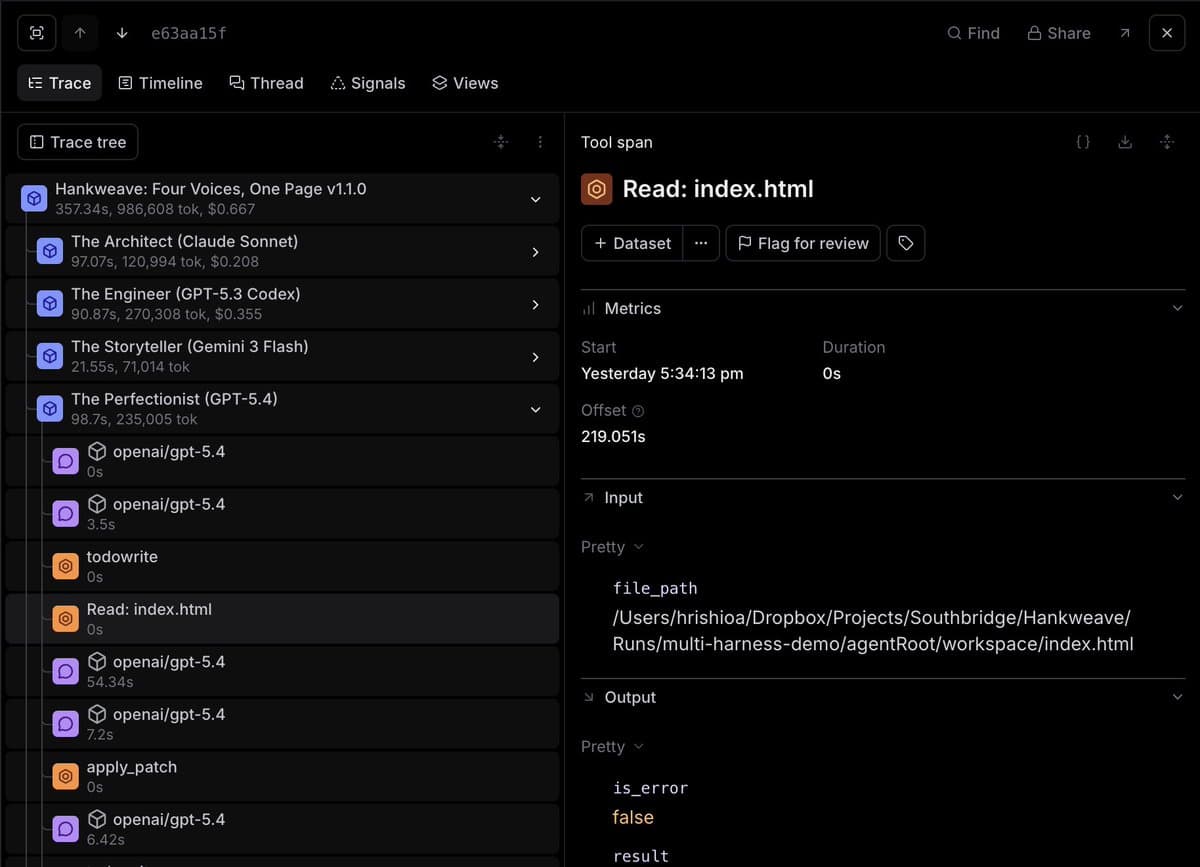Collapse The Perfectionist (GPT-5.4) span
Screen dimensions: 1200x867
(x=535, y=410)
